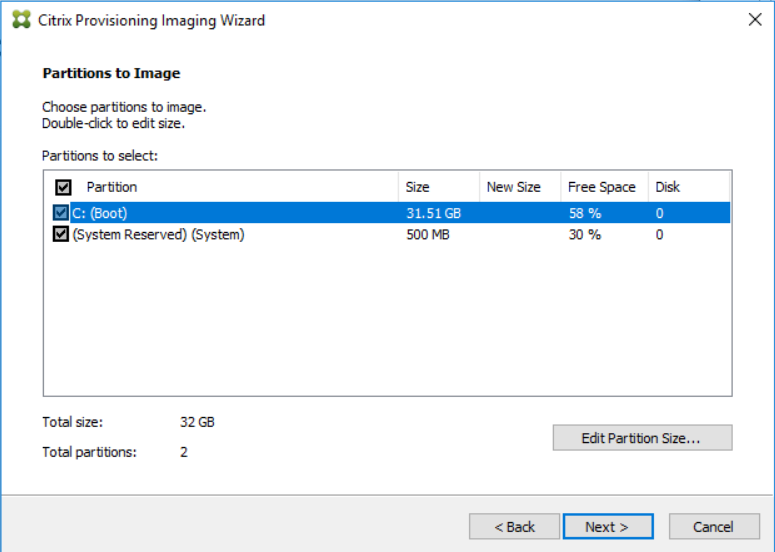Viewport: 775px width, 552px height.
Task: Click the 500 MB size cell
Action: tap(428, 234)
